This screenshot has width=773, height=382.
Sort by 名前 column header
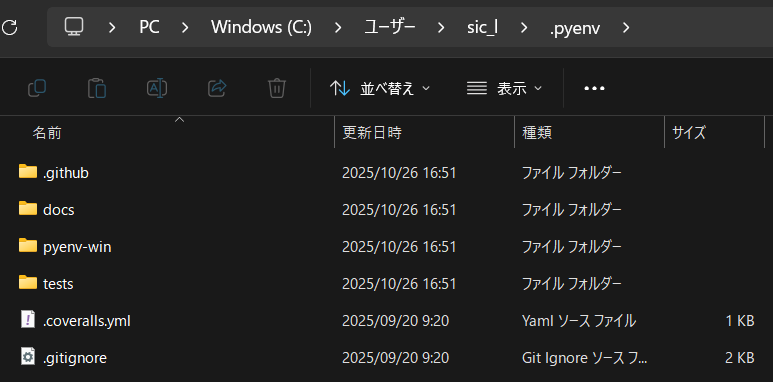[x=47, y=132]
